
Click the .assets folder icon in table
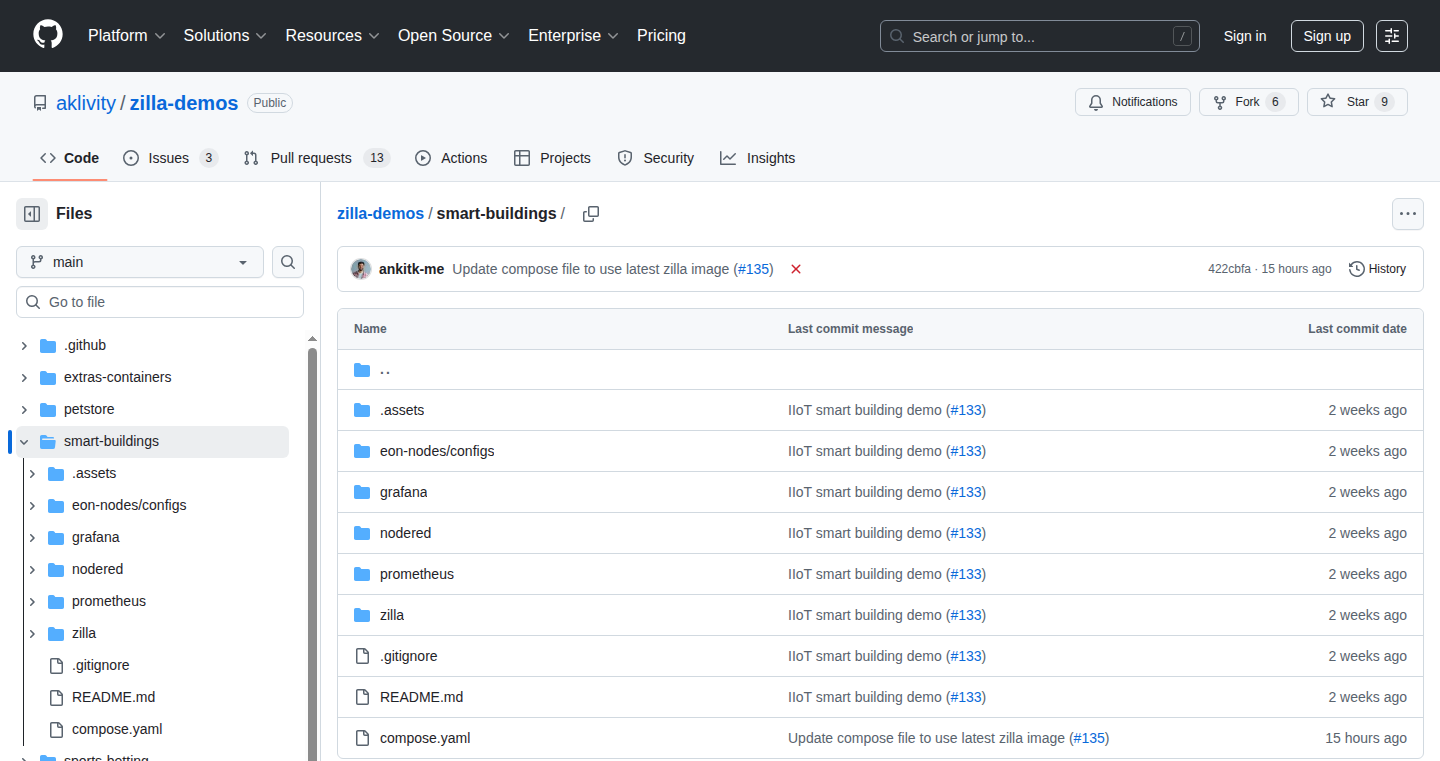[362, 410]
